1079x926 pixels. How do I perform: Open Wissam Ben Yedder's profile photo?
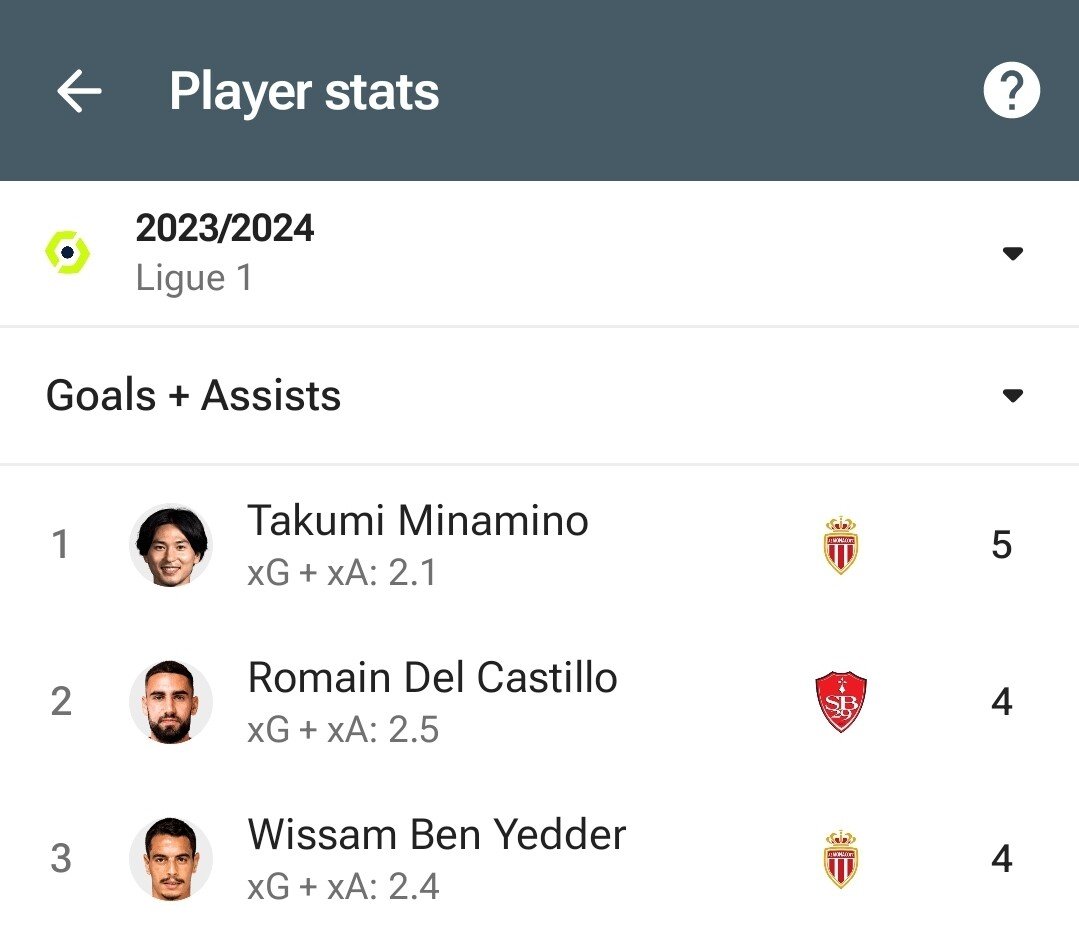coord(171,859)
